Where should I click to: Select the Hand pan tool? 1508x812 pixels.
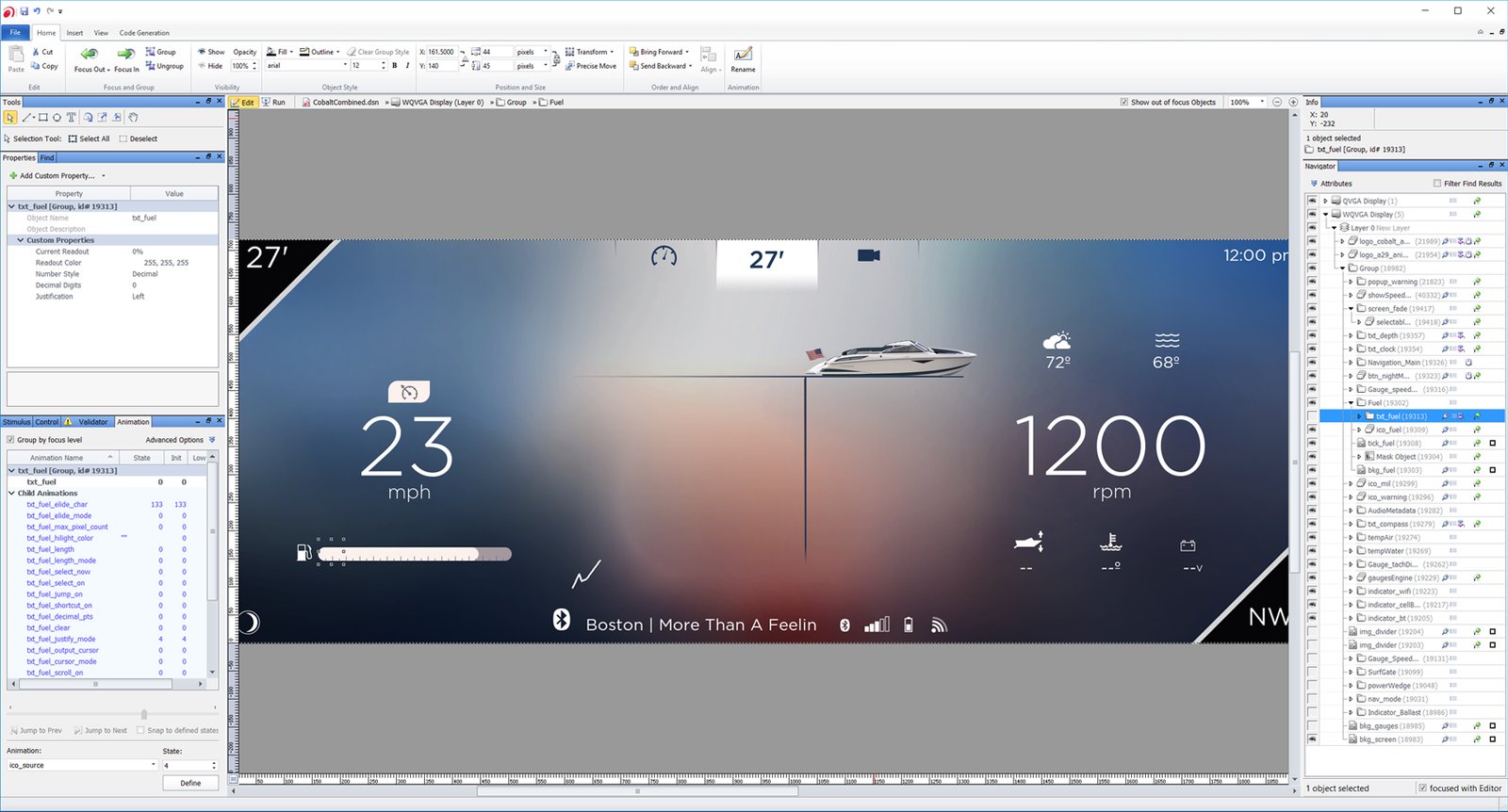[x=134, y=118]
